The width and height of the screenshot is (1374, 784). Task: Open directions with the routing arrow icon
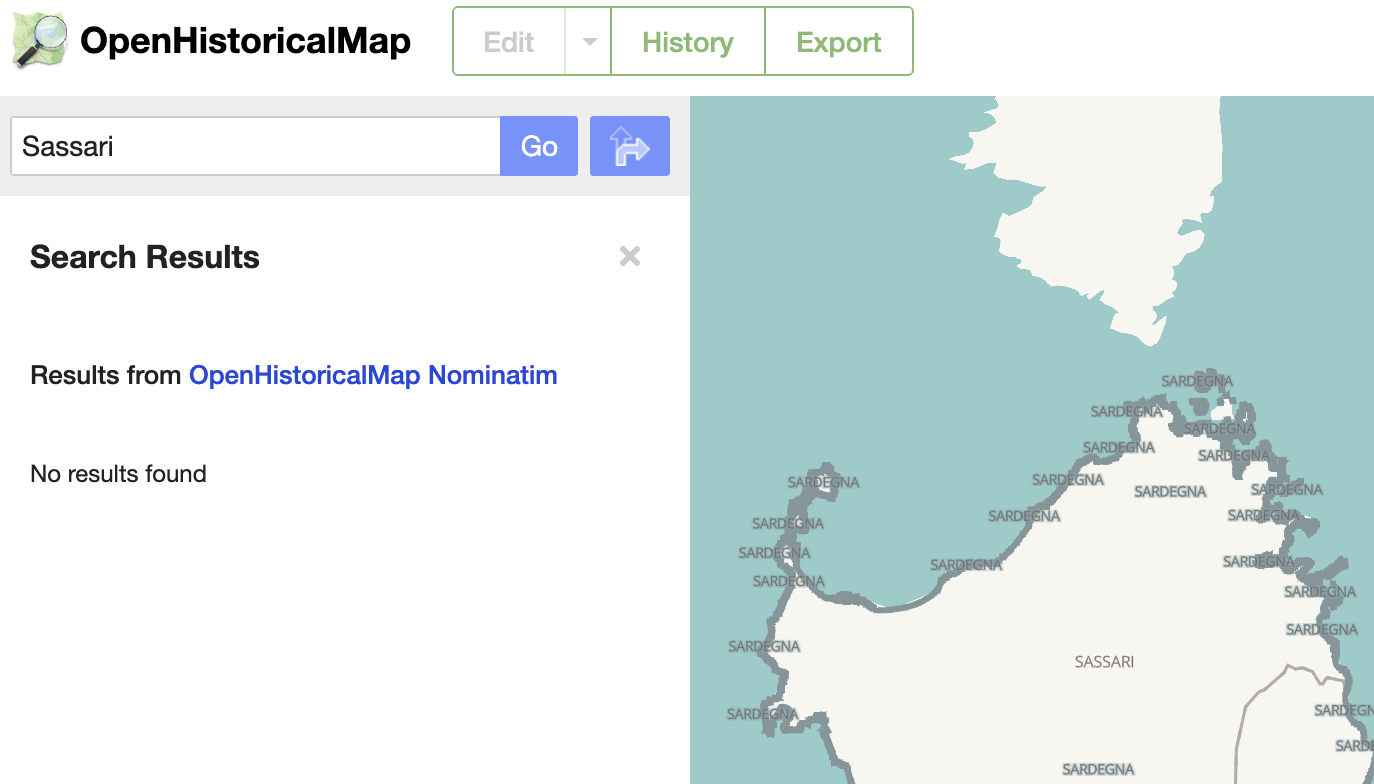click(x=629, y=146)
